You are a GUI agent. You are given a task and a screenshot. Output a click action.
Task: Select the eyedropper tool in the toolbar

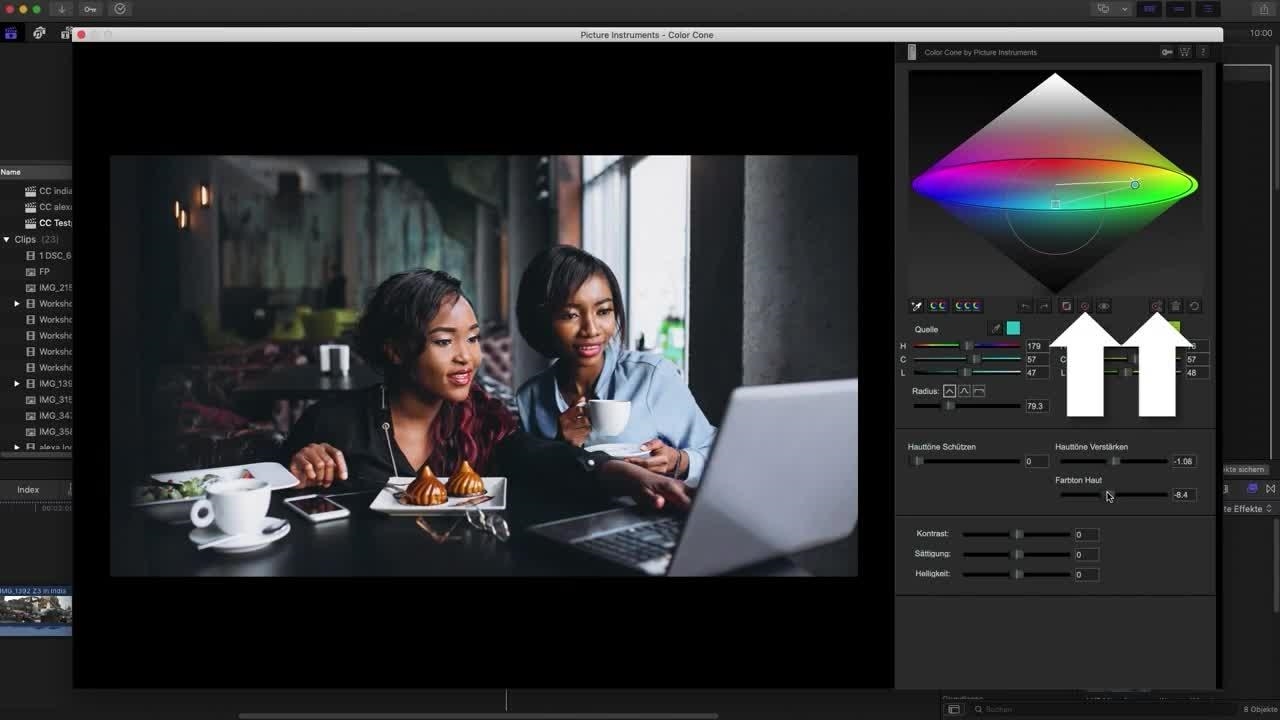tap(916, 306)
